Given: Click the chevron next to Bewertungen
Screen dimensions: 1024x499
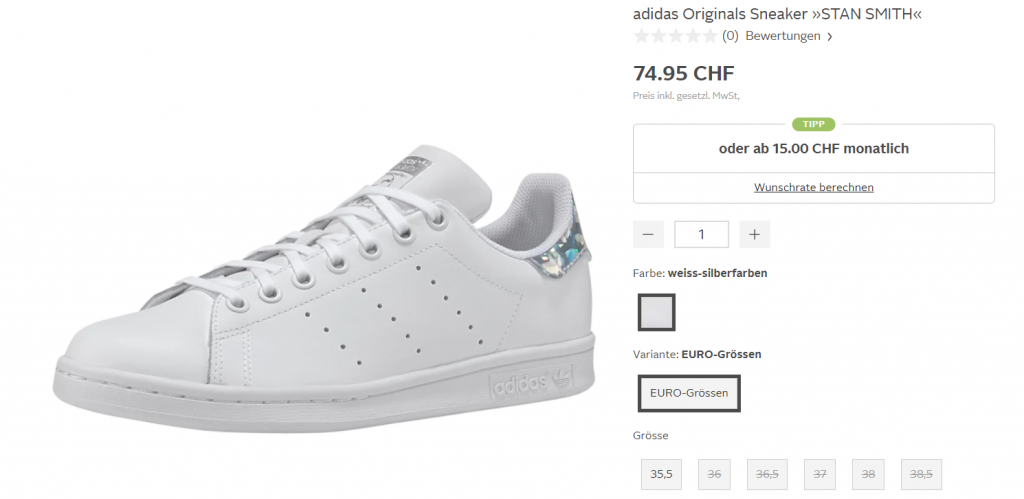Looking at the screenshot, I should (830, 37).
